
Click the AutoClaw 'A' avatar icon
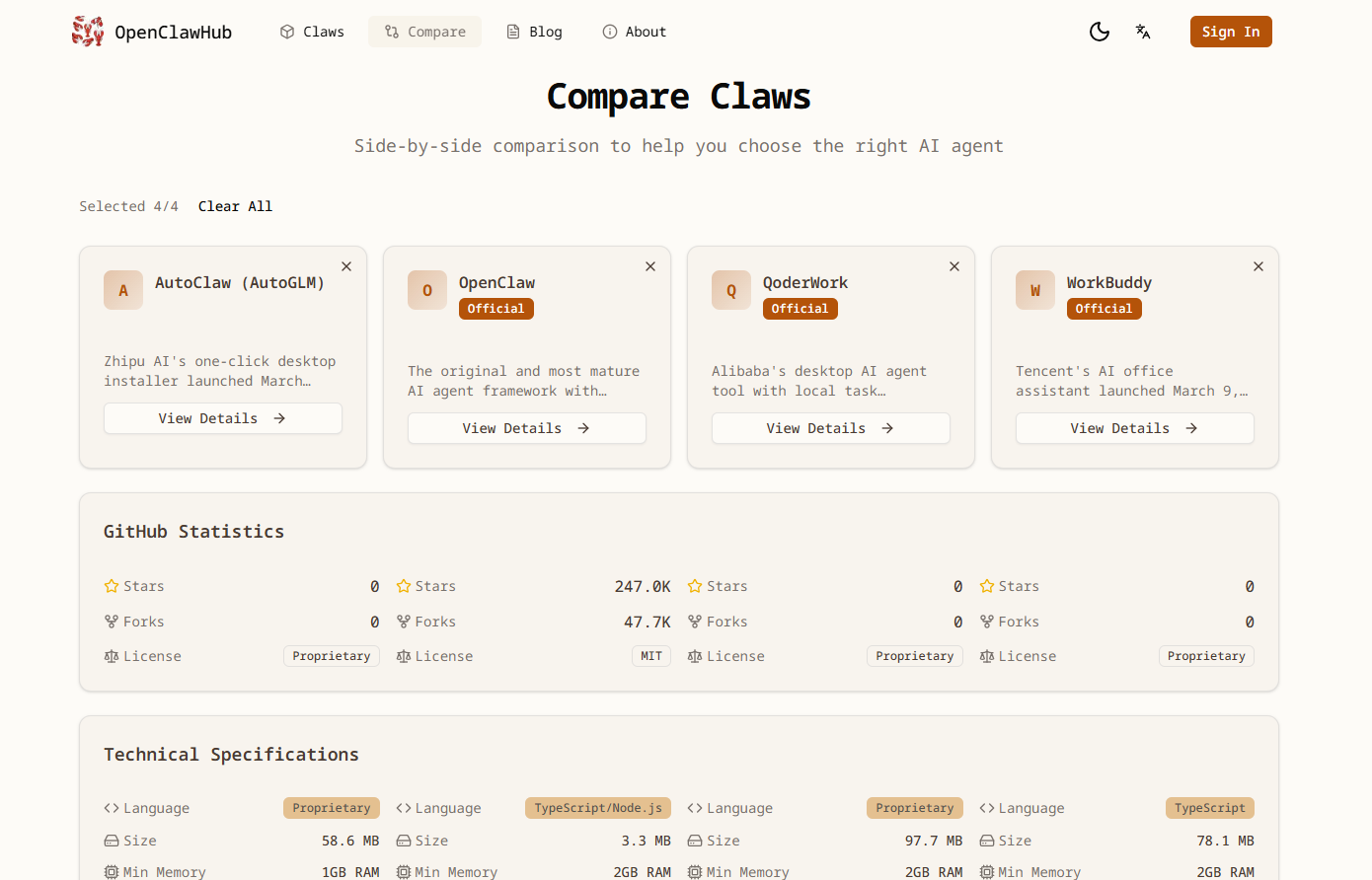(123, 290)
